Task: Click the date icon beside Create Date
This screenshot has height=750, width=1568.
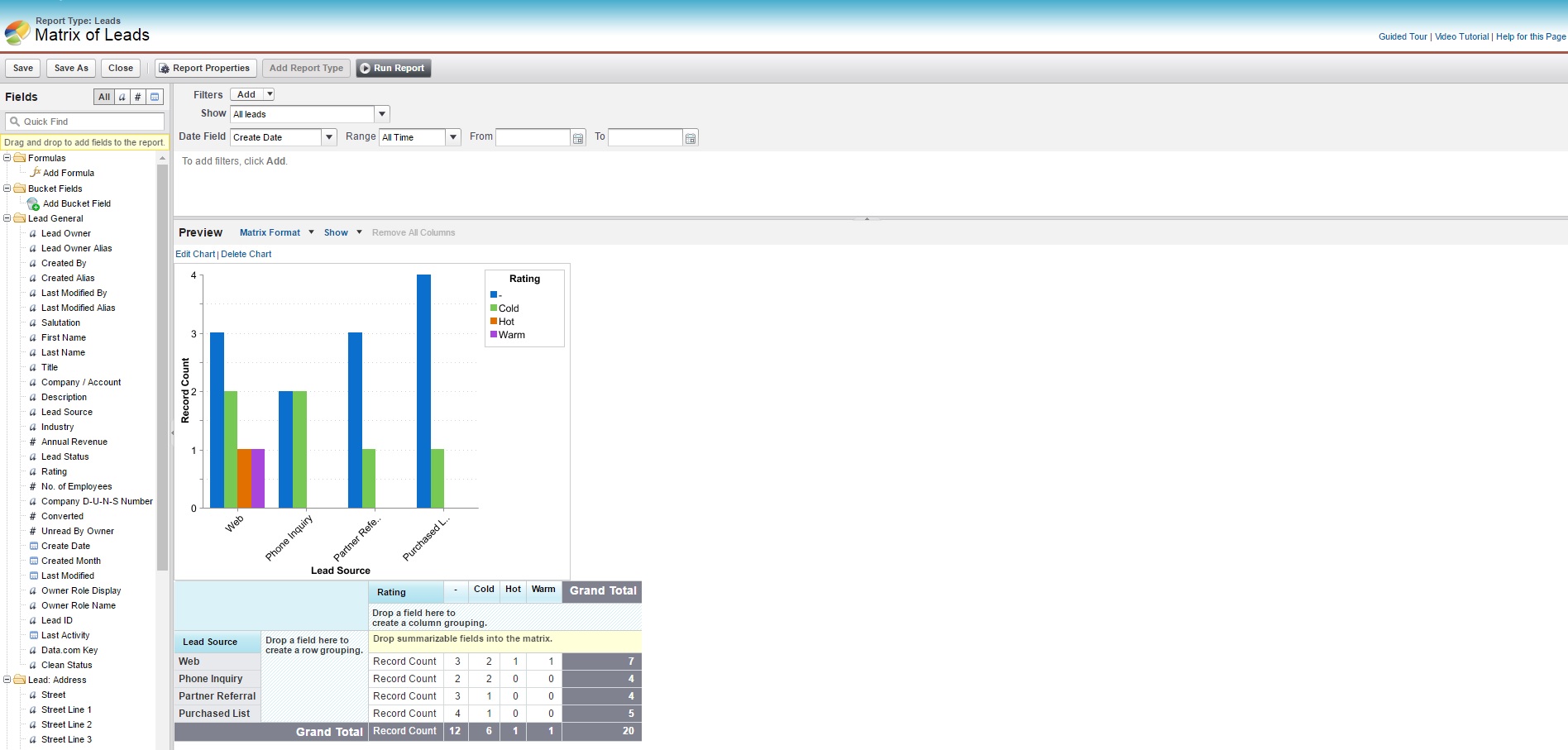Action: [33, 546]
